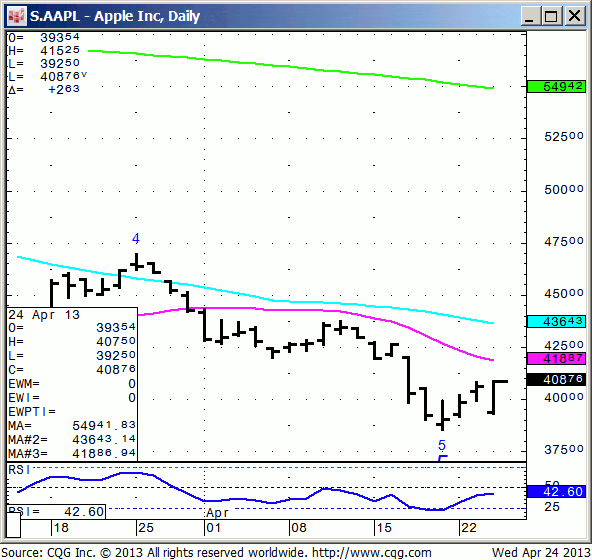Click the 450.00 price scale label
The height and width of the screenshot is (560, 592).
[x=564, y=293]
